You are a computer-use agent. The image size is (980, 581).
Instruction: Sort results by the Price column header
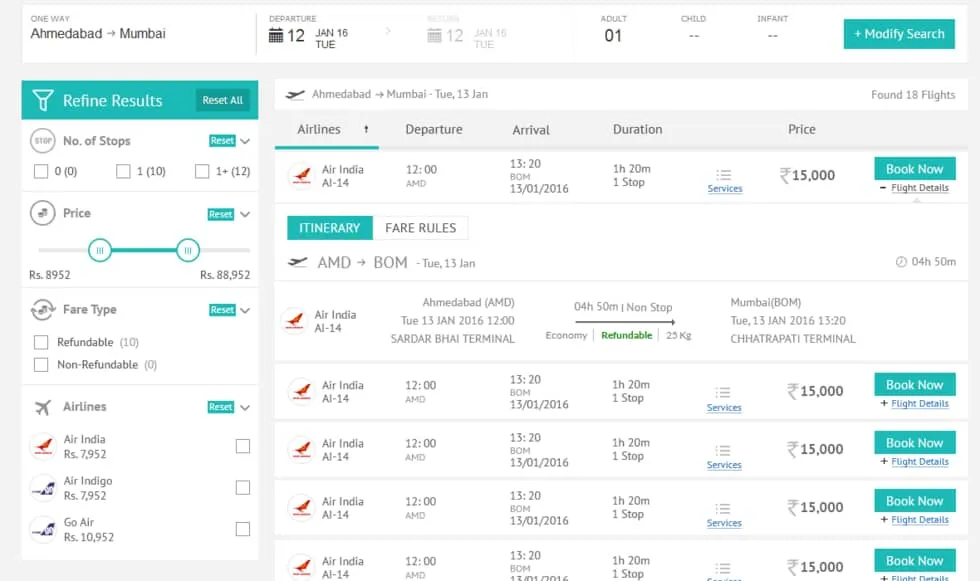pos(802,129)
